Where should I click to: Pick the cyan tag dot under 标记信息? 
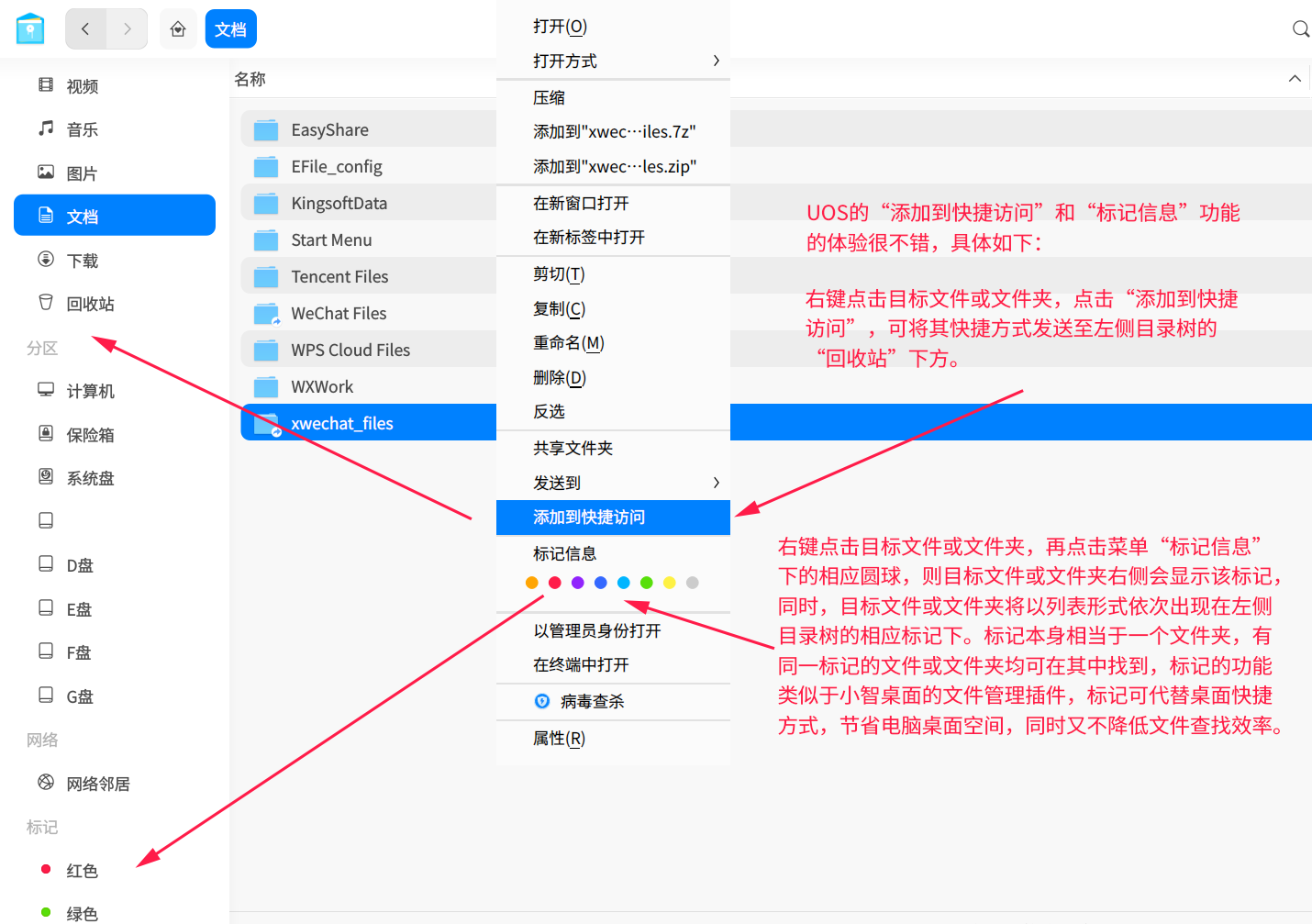coord(624,583)
